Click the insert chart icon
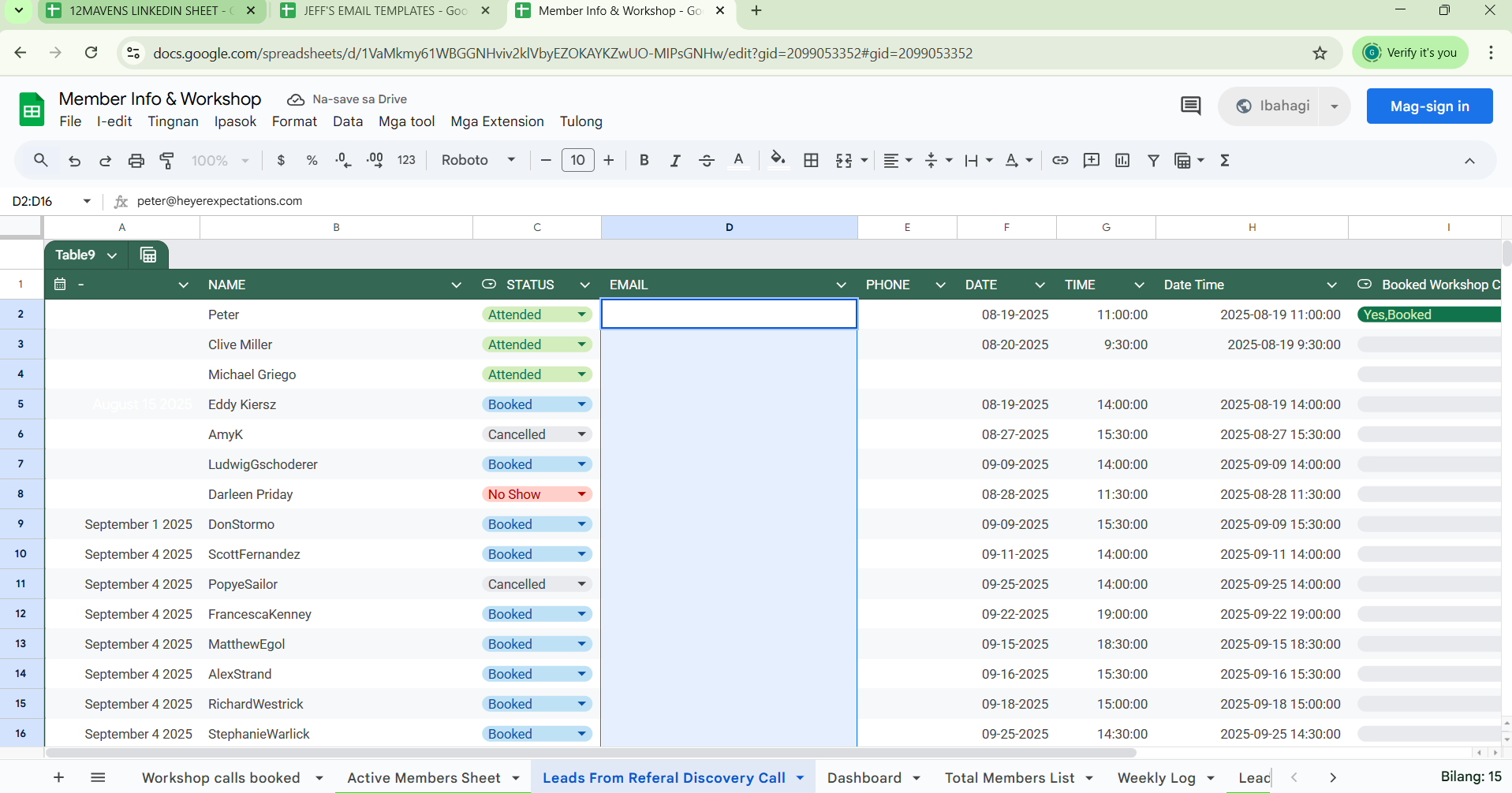 1122,161
